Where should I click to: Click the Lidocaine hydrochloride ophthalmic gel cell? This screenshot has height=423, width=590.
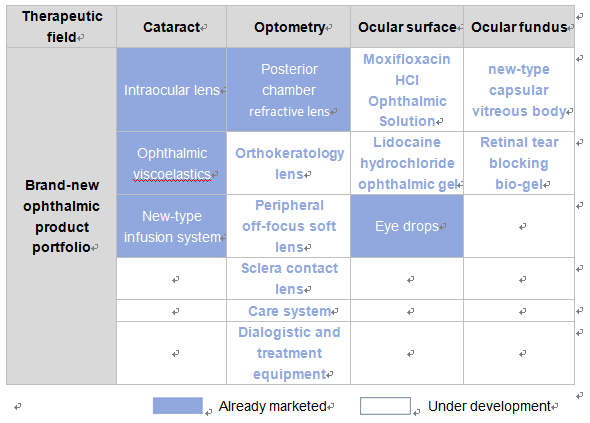point(407,163)
